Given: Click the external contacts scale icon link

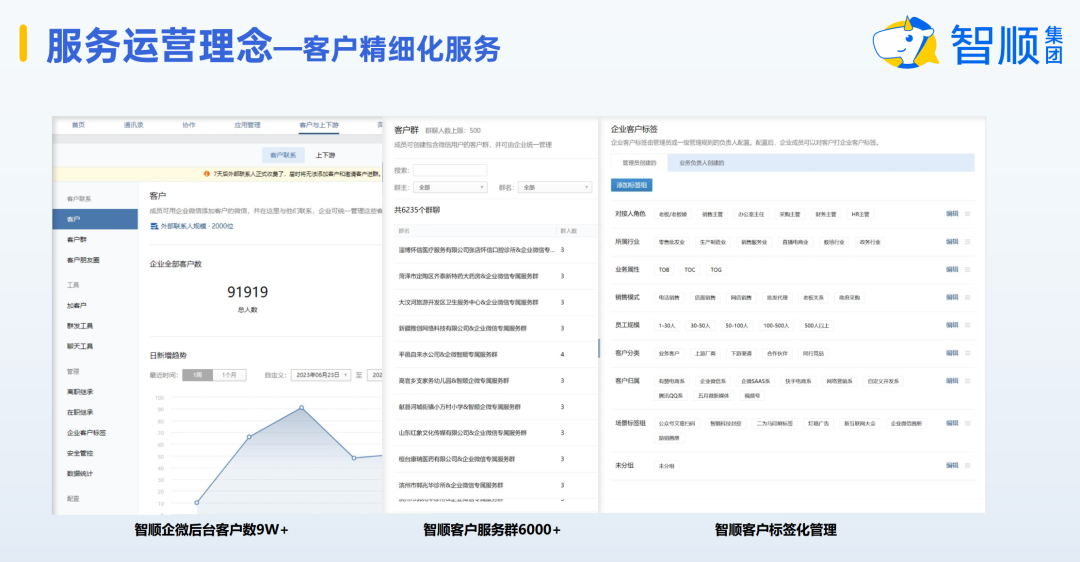Looking at the screenshot, I should 154,227.
